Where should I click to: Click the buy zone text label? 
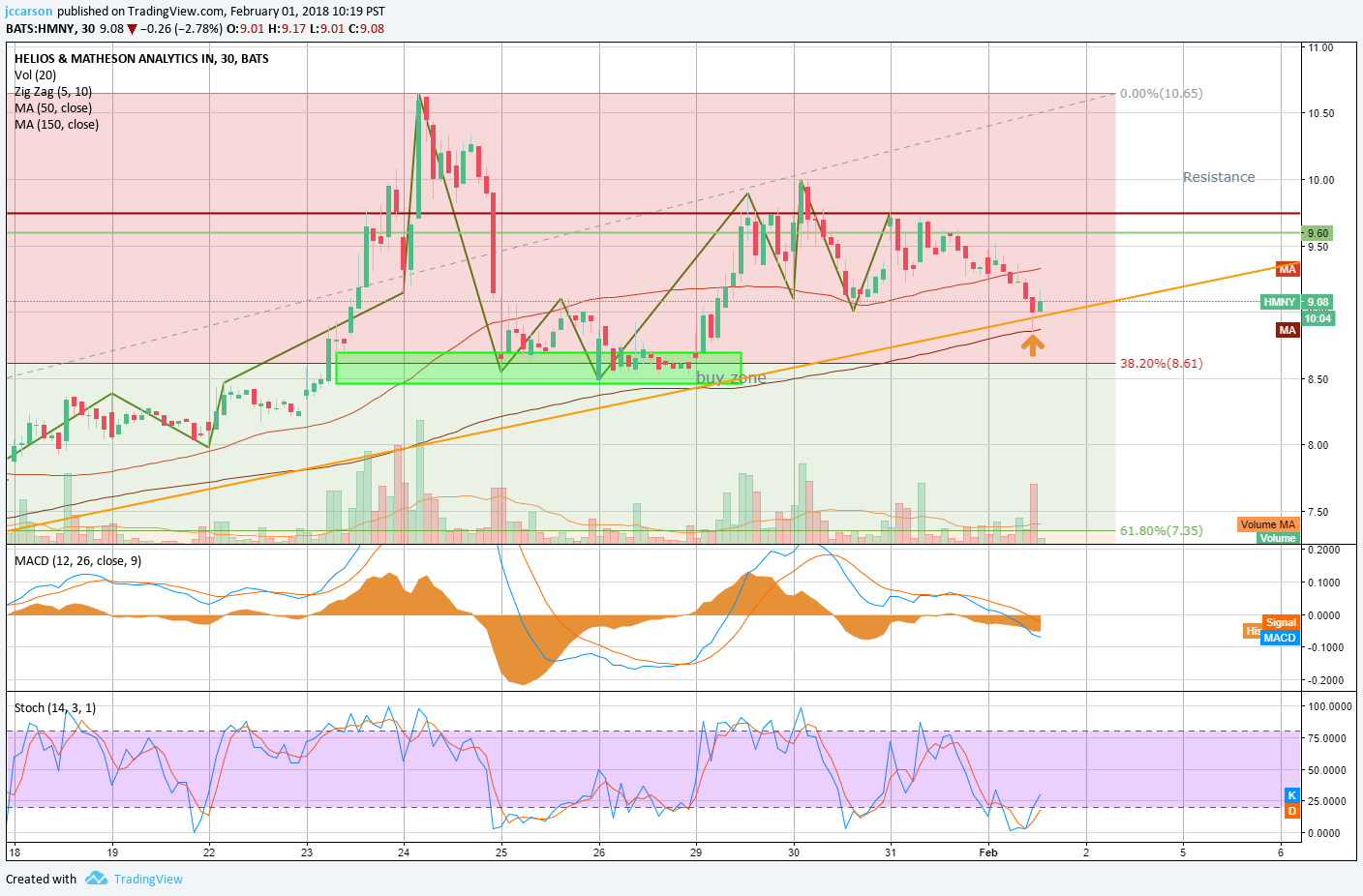731,377
